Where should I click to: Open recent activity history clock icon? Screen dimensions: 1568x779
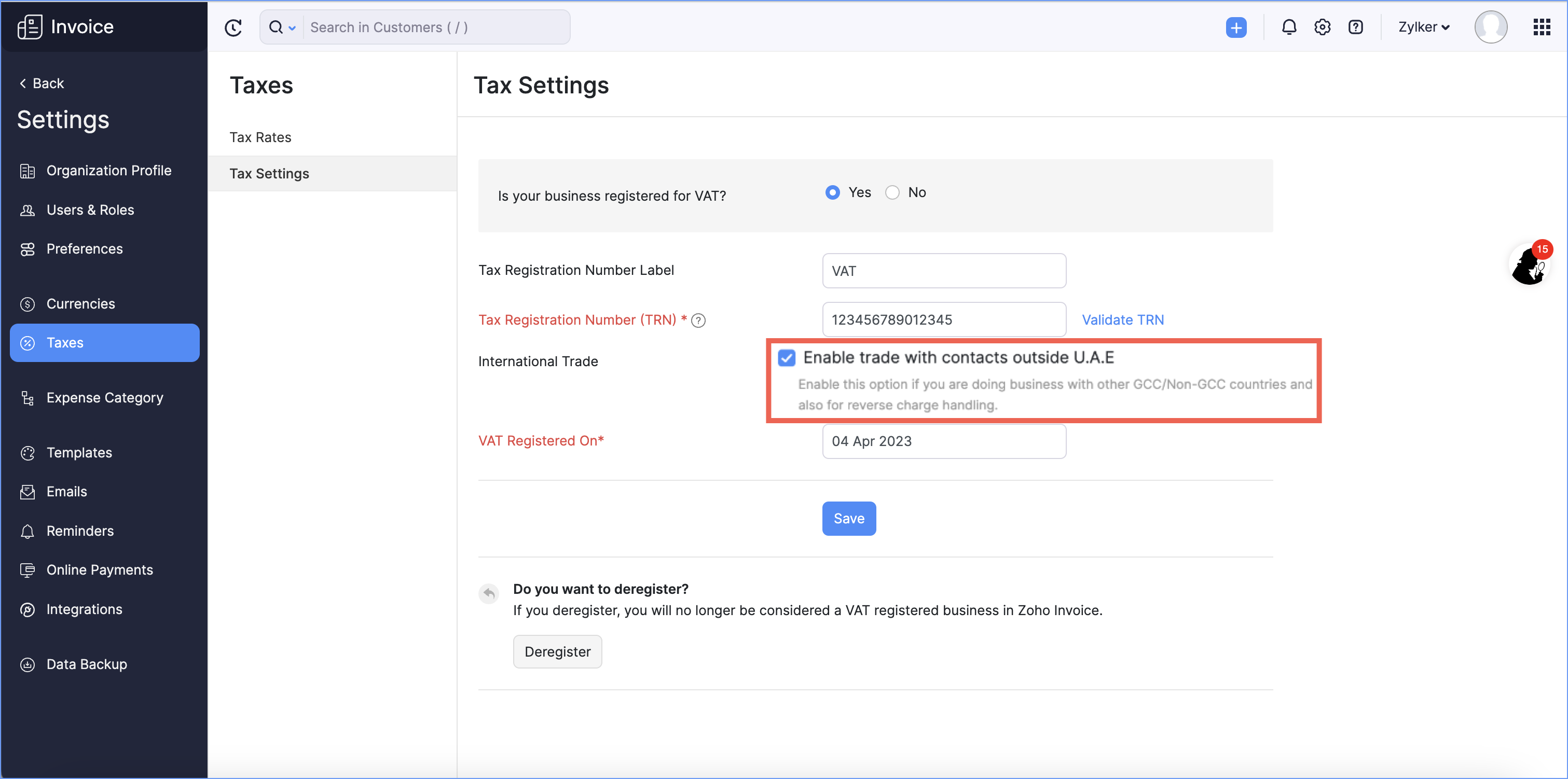coord(233,27)
